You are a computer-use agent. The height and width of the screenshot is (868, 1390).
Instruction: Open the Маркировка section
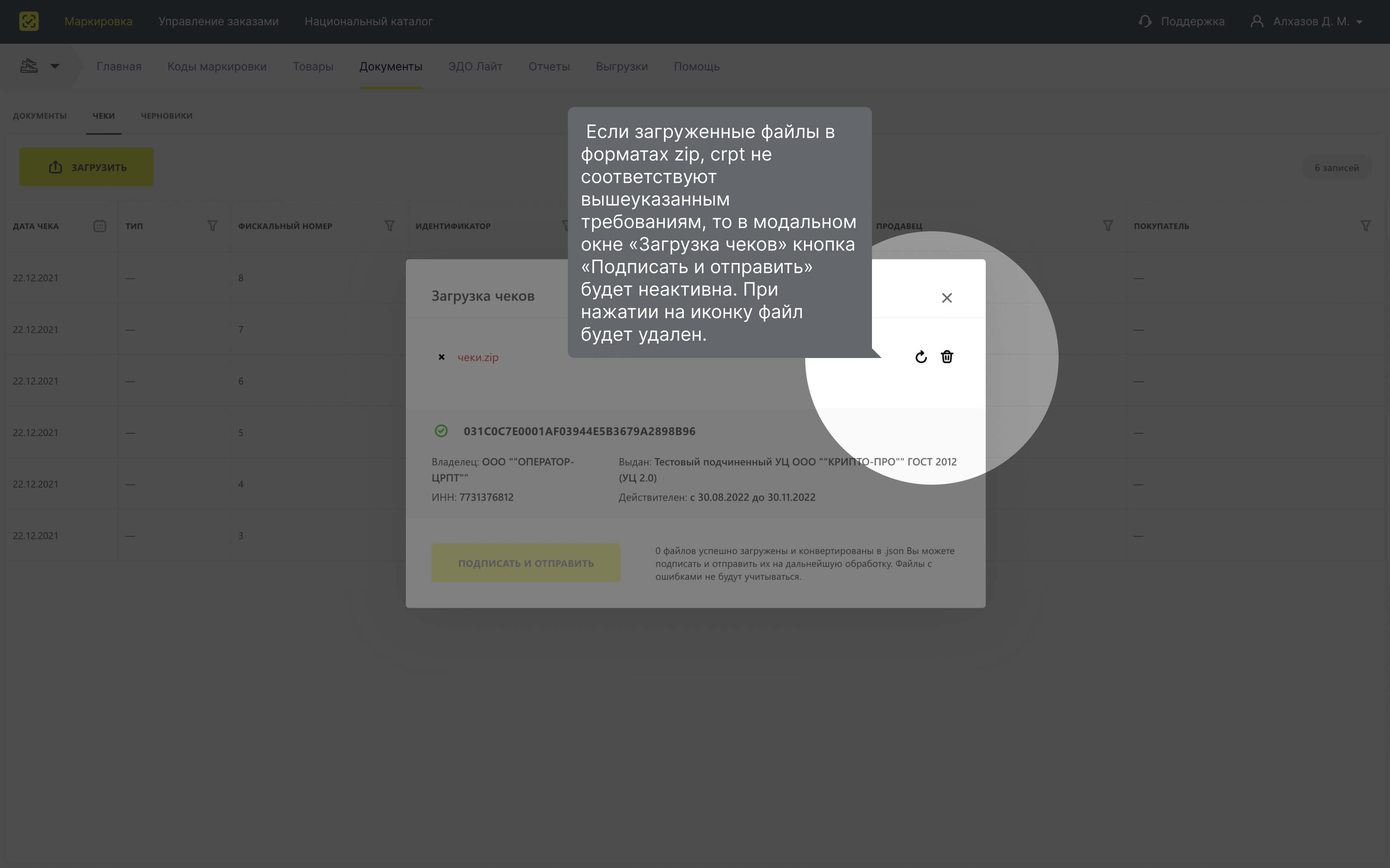coord(98,21)
